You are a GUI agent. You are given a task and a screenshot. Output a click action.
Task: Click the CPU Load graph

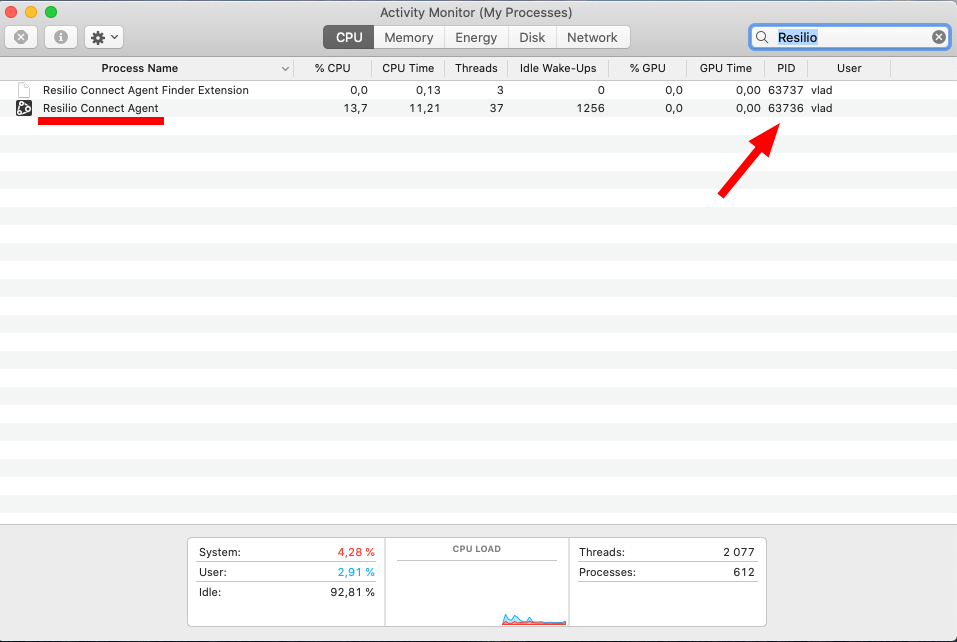pos(477,588)
